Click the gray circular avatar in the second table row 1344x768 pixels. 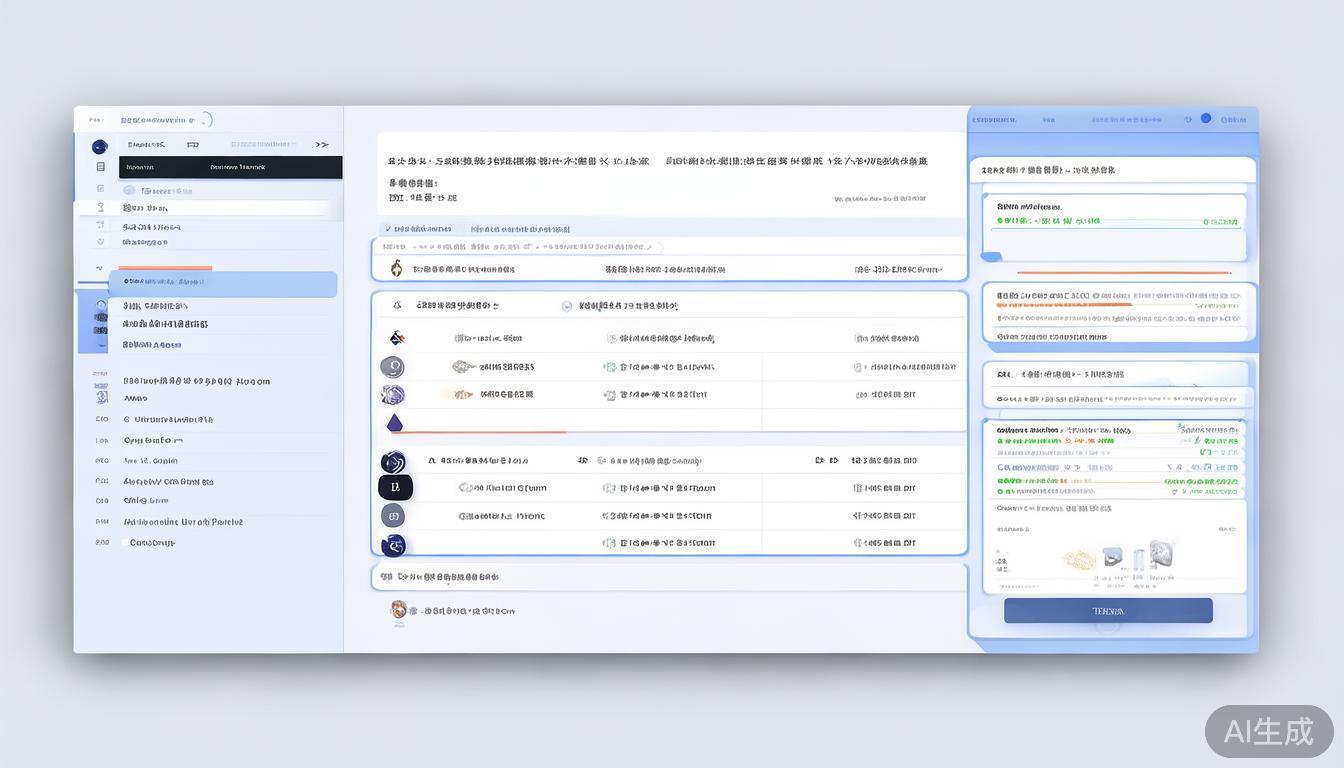pos(393,366)
